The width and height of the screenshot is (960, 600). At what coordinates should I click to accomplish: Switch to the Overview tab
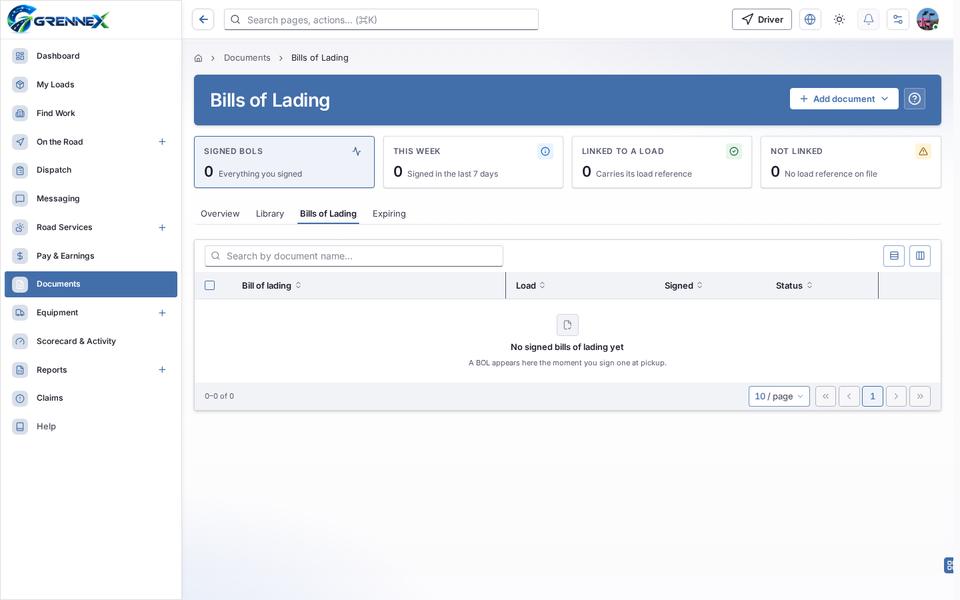tap(220, 214)
